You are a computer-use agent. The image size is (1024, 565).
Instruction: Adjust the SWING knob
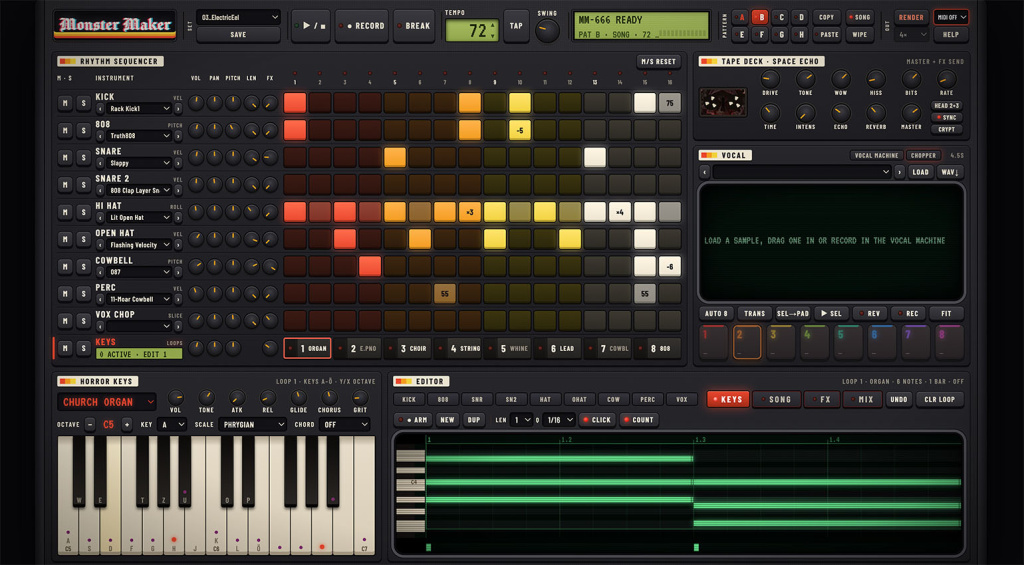[547, 30]
